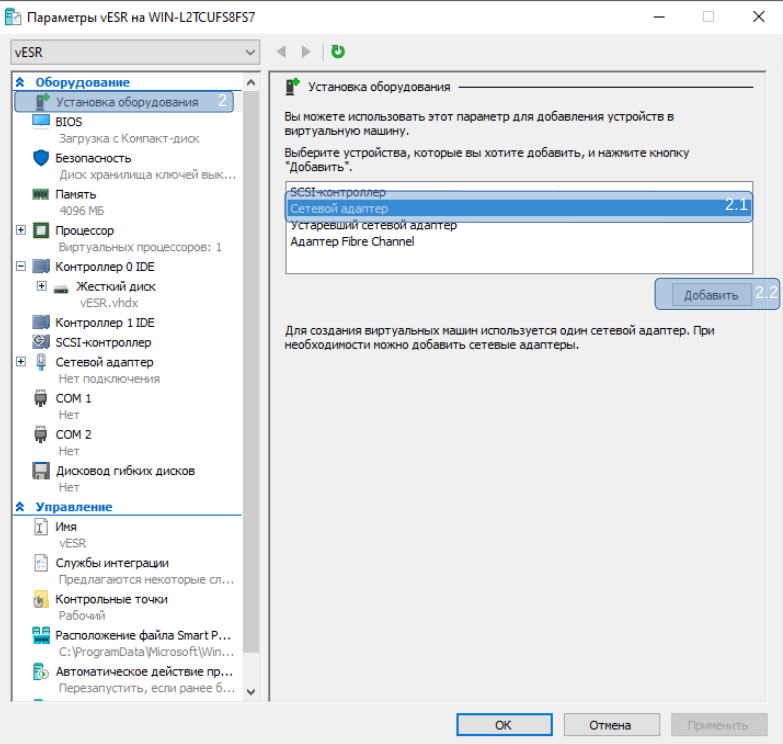Select the COM 2 label
This screenshot has height=744, width=783.
73,434
